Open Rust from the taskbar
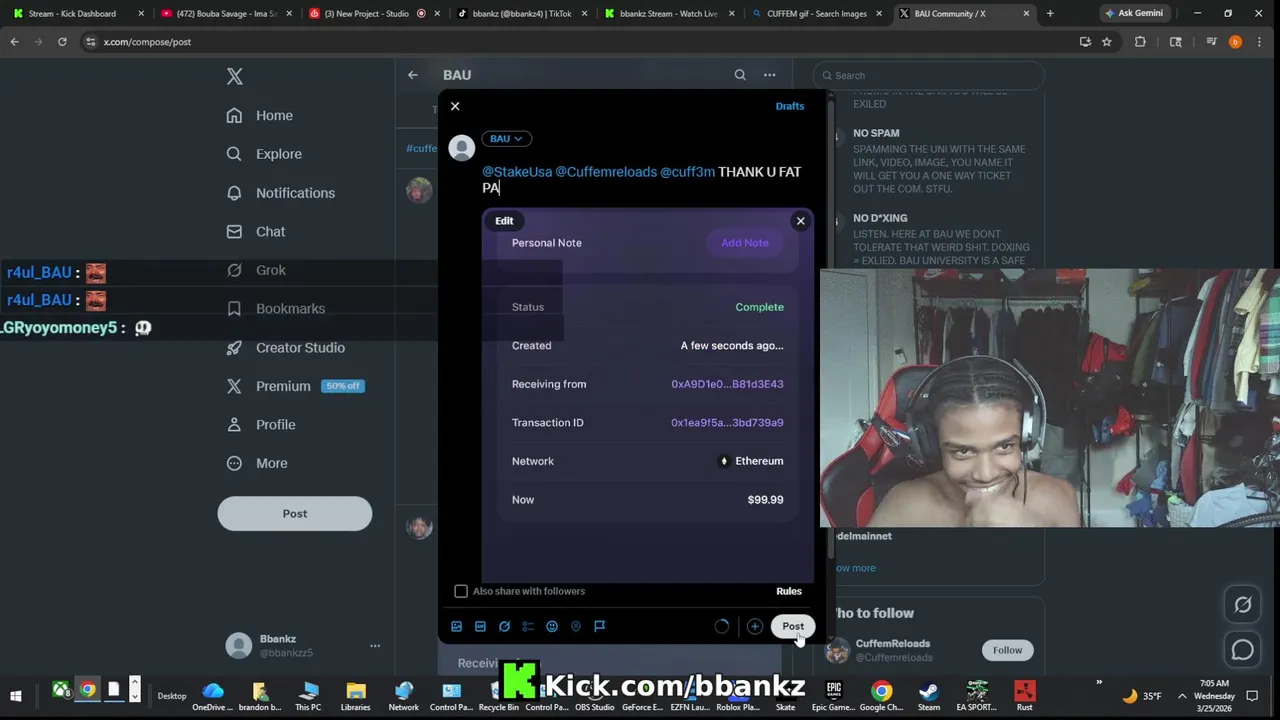This screenshot has height=720, width=1280. (x=1024, y=695)
